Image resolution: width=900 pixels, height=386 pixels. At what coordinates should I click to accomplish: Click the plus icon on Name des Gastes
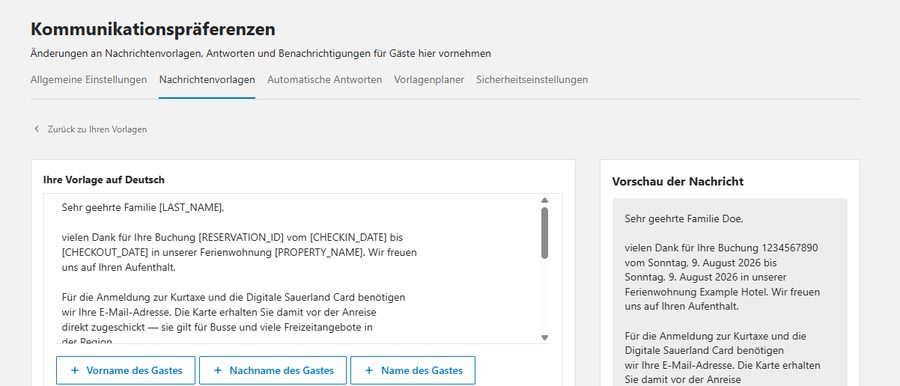coord(368,370)
